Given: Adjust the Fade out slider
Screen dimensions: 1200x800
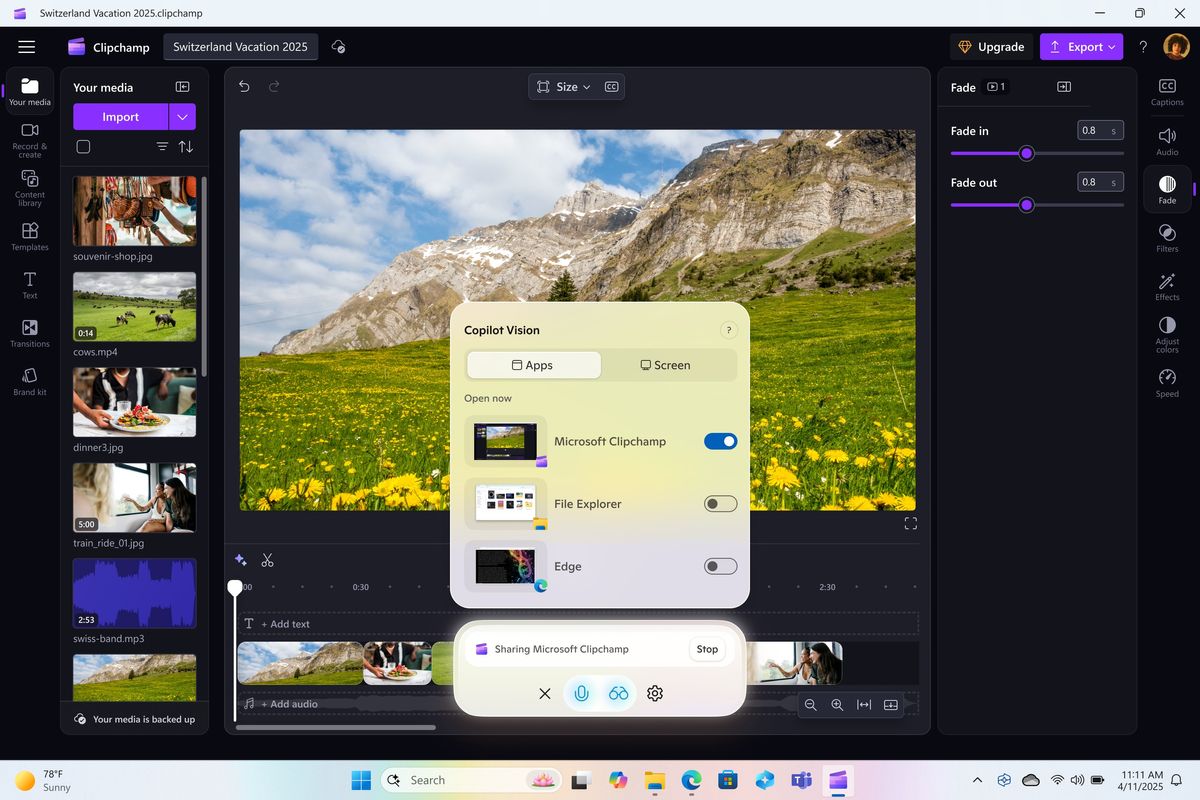Looking at the screenshot, I should pos(1026,205).
